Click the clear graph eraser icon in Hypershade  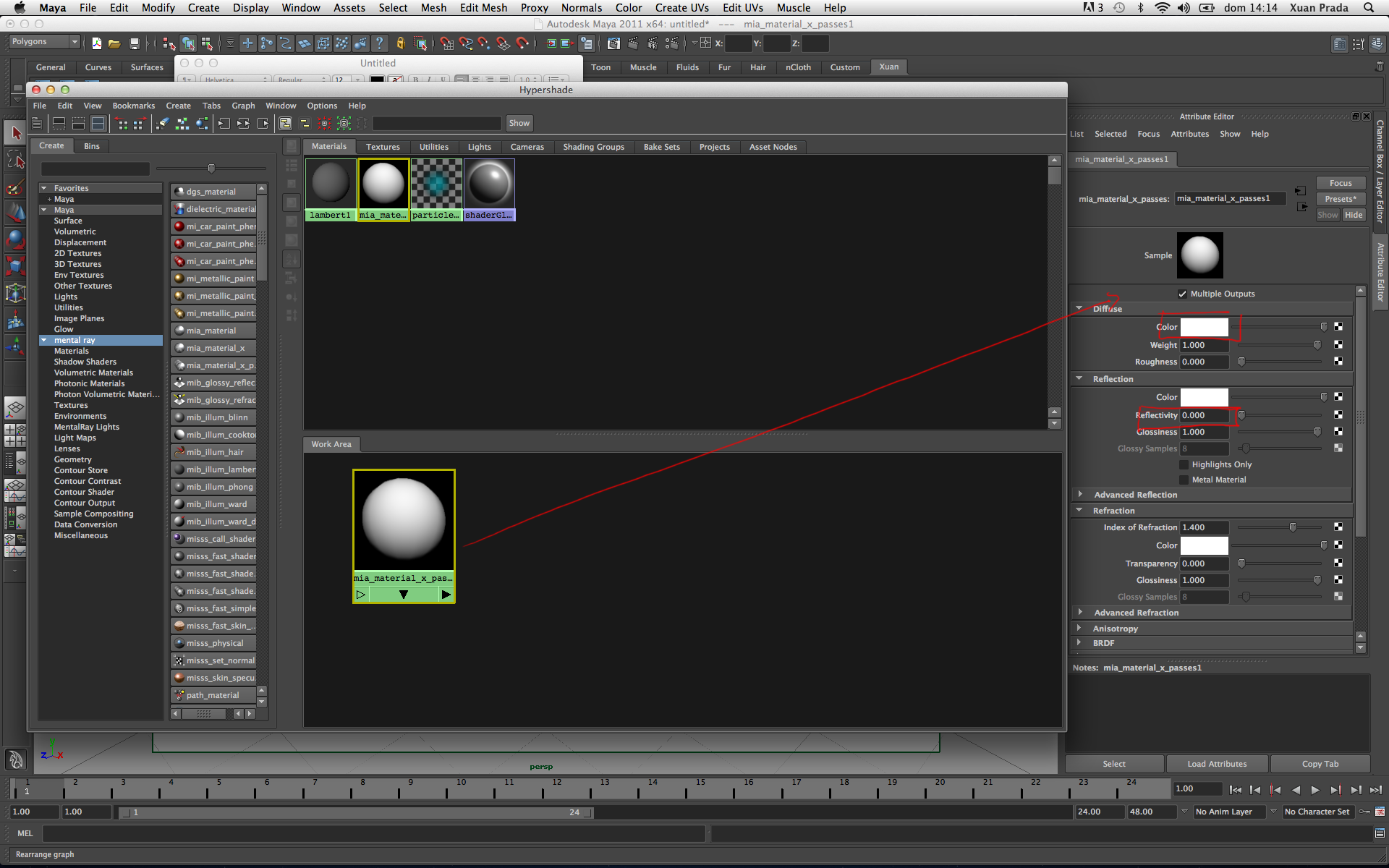[163, 124]
